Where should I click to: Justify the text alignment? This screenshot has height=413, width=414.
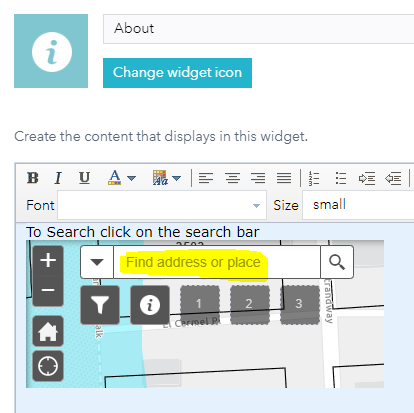click(x=284, y=178)
